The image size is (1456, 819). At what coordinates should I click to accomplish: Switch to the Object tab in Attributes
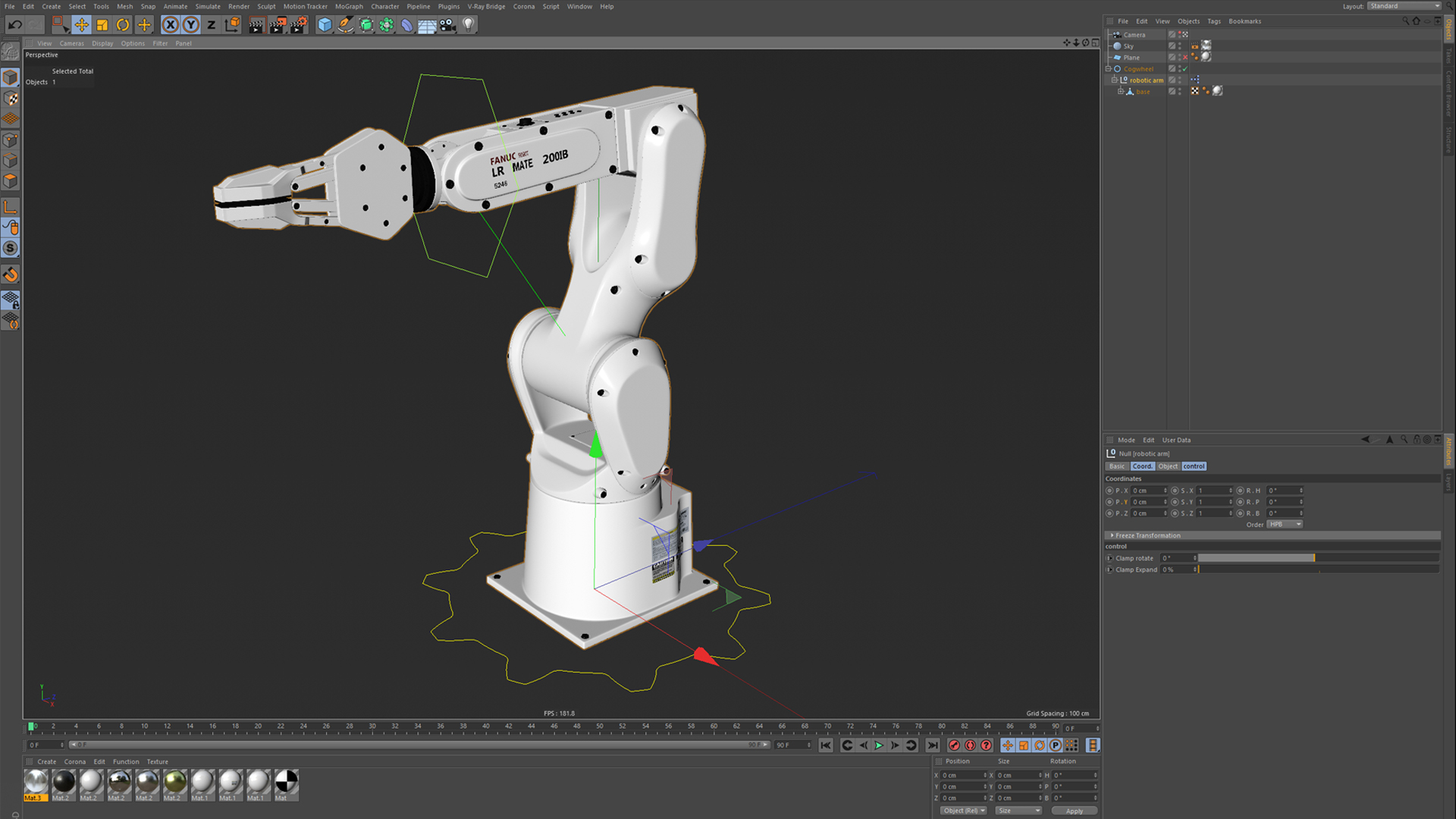[x=1168, y=466]
